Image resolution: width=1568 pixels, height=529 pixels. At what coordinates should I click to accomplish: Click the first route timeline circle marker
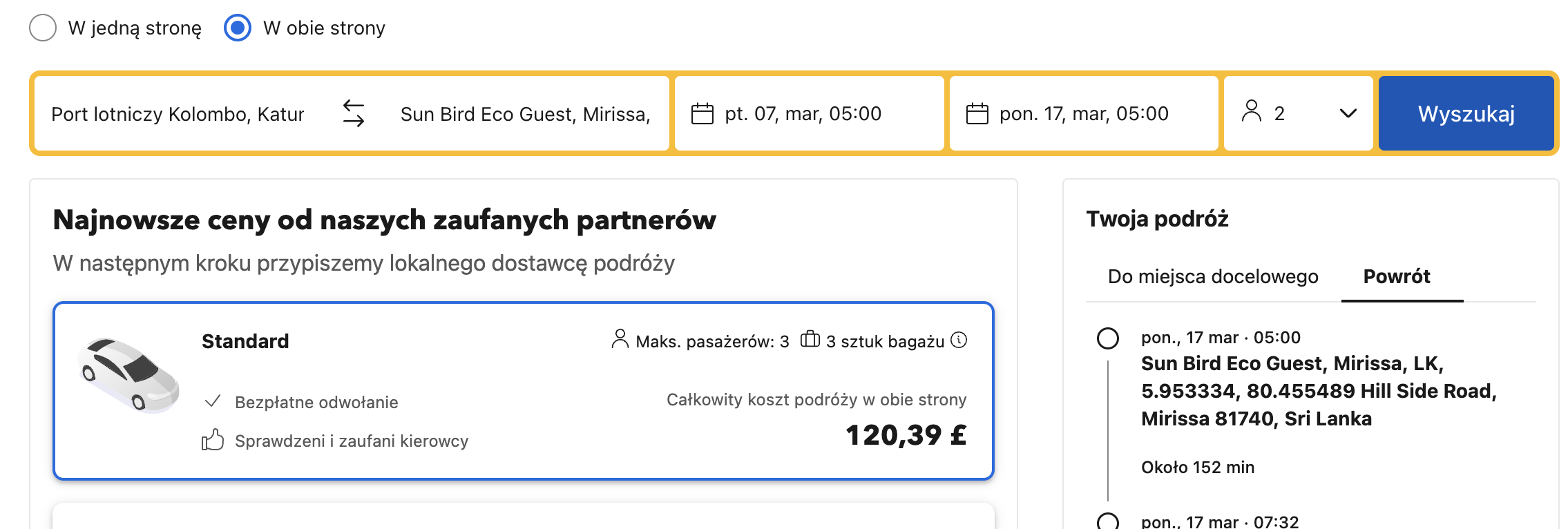click(x=1108, y=338)
